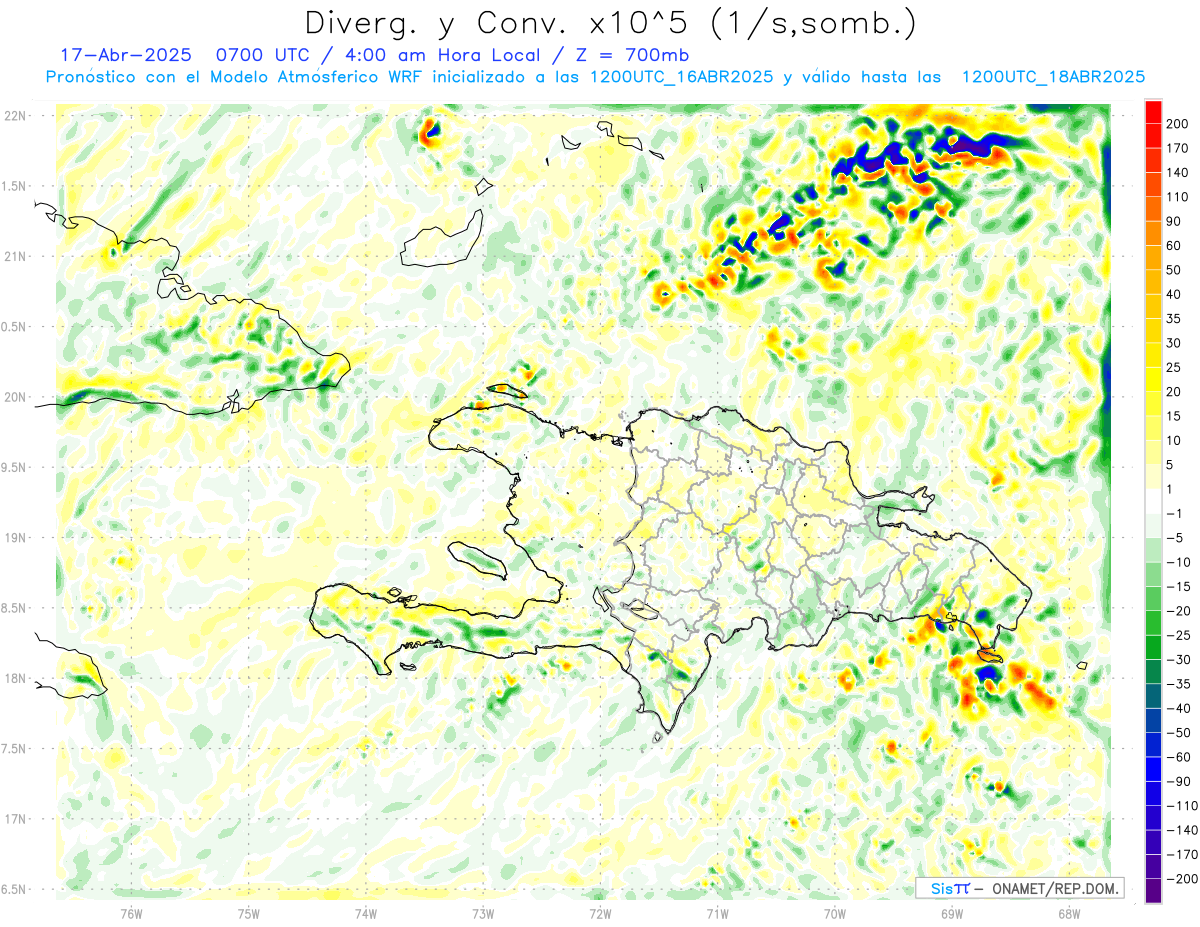Click the '9.5N' latitude label
Image resolution: width=1200 pixels, height=927 pixels.
click(15, 467)
